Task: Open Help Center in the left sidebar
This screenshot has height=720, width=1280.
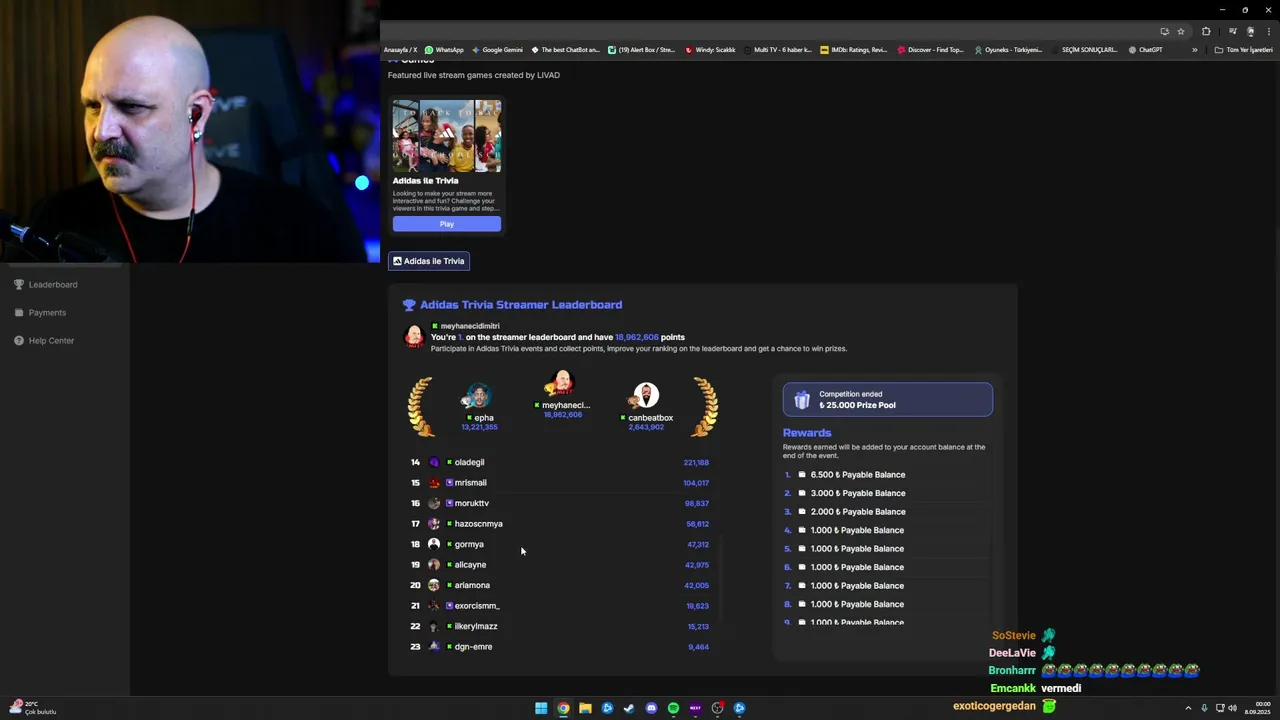Action: pos(44,341)
